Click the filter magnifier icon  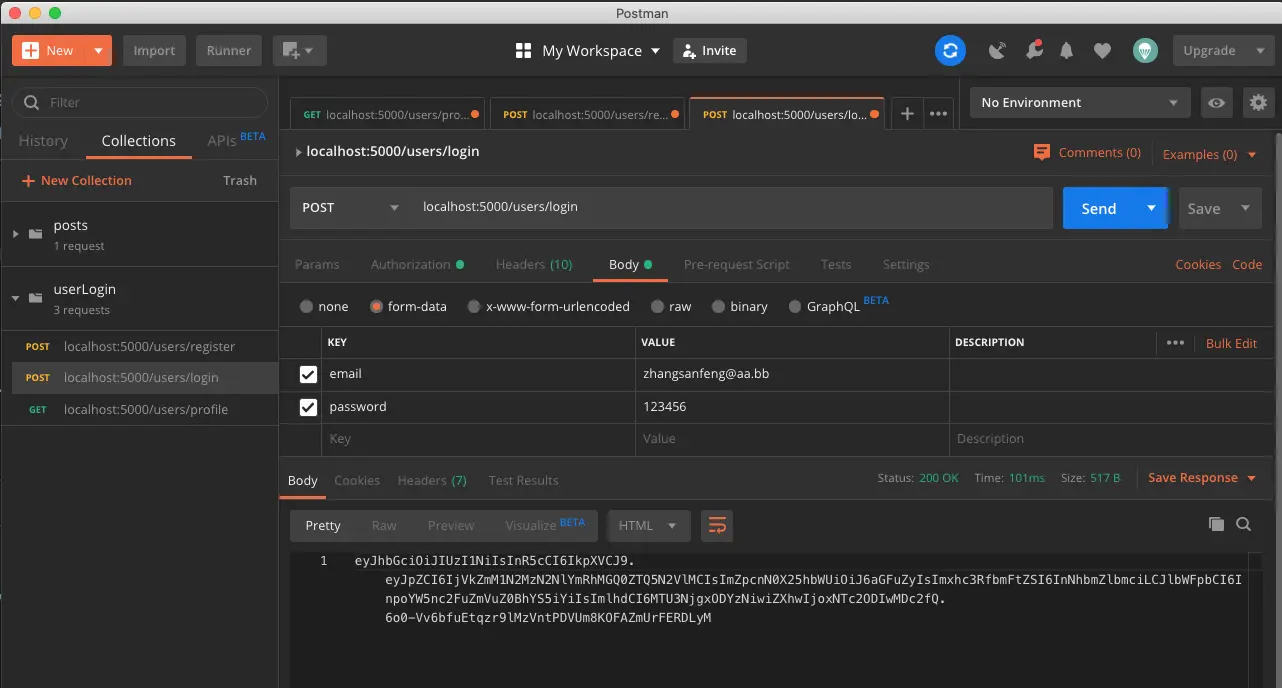click(x=31, y=102)
